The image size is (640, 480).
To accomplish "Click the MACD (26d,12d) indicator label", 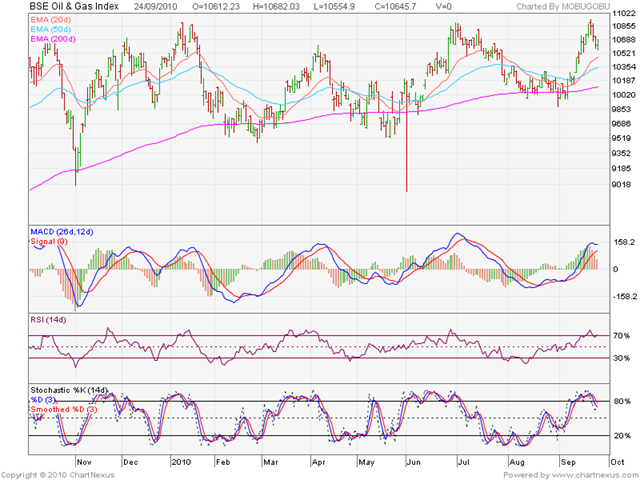I will click(62, 232).
